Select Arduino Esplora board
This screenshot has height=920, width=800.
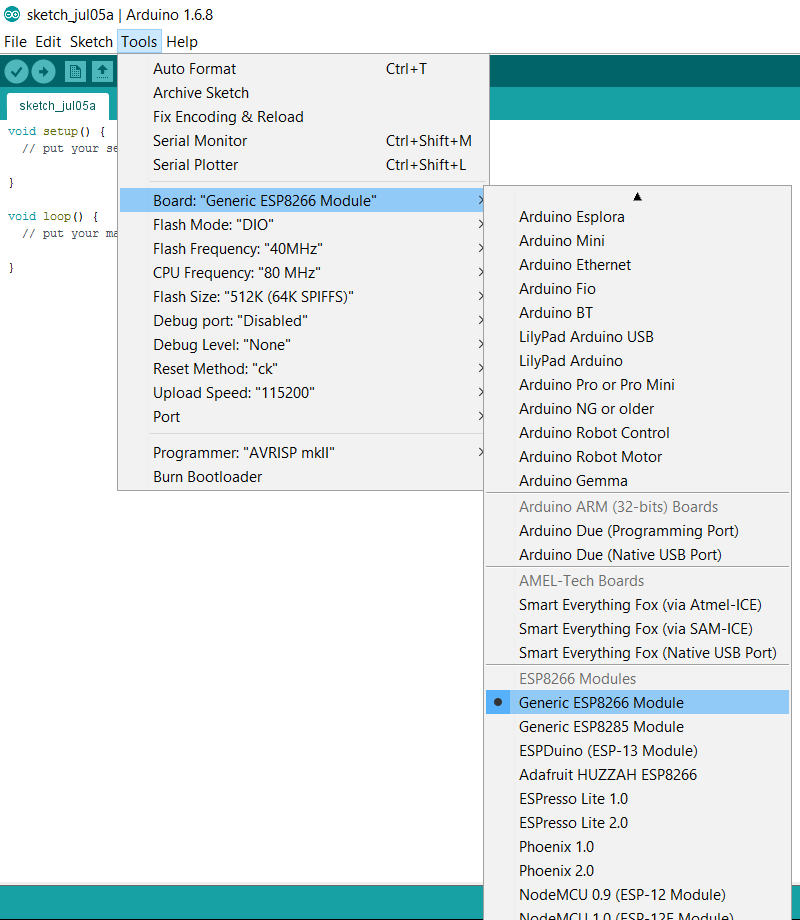tap(637, 217)
